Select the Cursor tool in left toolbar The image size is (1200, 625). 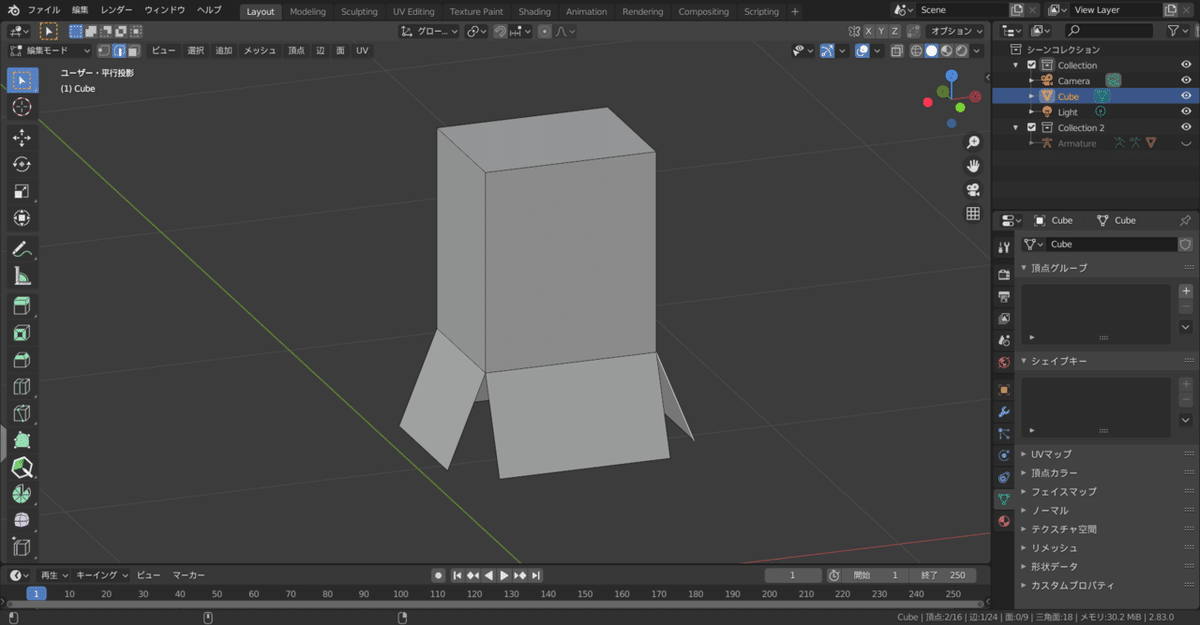(x=22, y=107)
